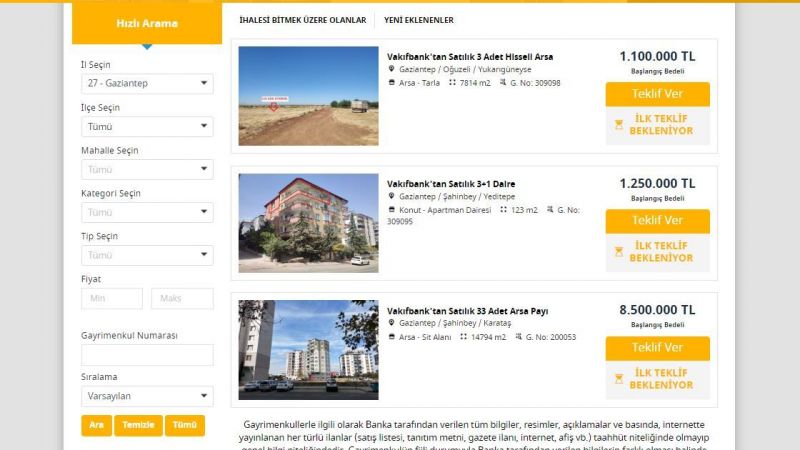Click İlk Teklif Bekleniyor under 8.500.000 TL
Screen dimensions: 800x450
pyautogui.click(x=661, y=379)
